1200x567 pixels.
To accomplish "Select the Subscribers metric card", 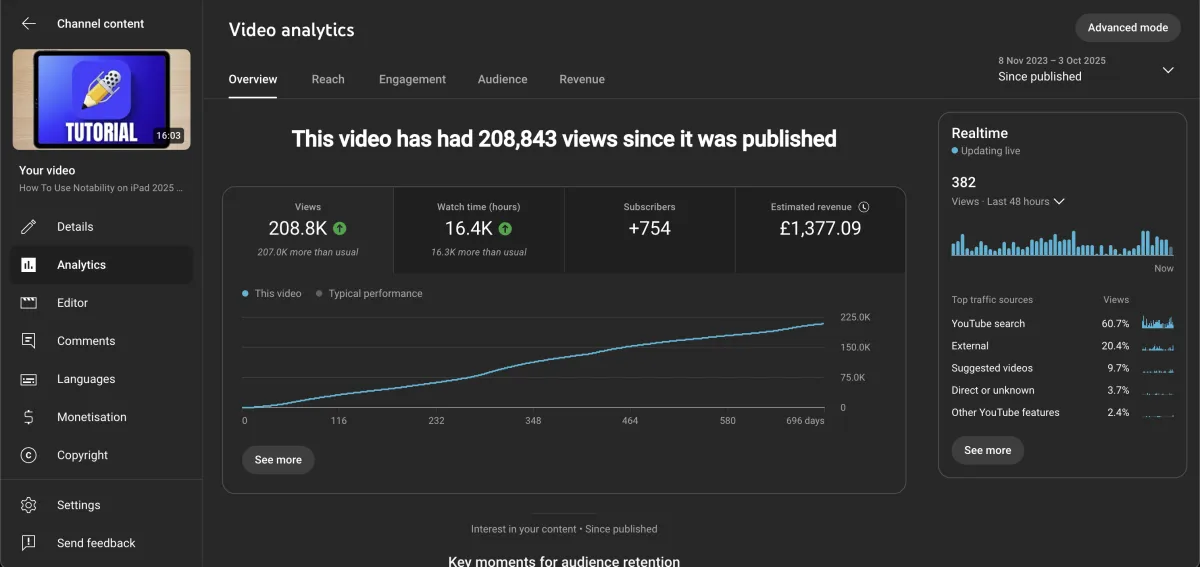I will coord(649,230).
